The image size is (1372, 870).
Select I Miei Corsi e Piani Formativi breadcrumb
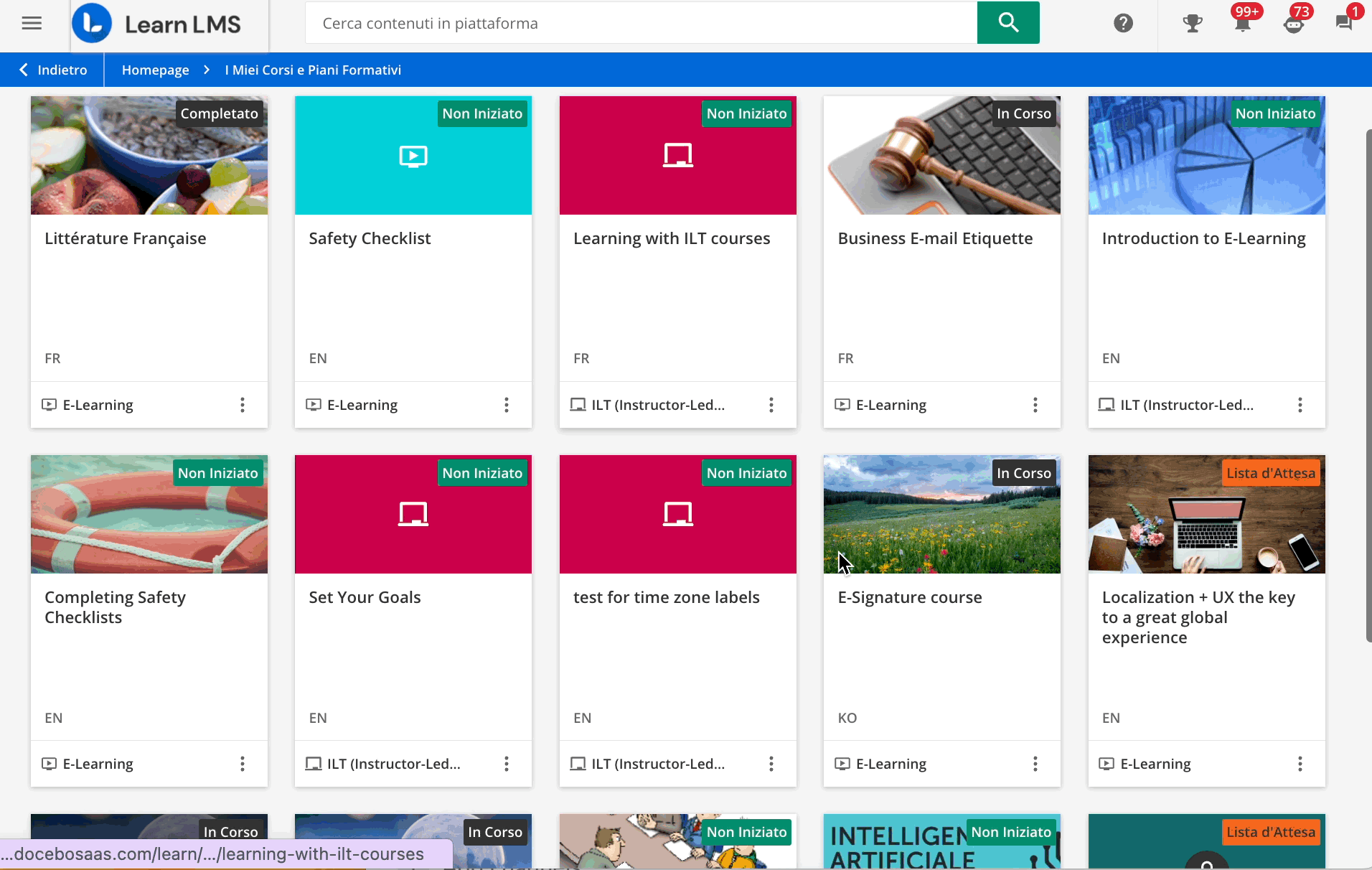[313, 70]
